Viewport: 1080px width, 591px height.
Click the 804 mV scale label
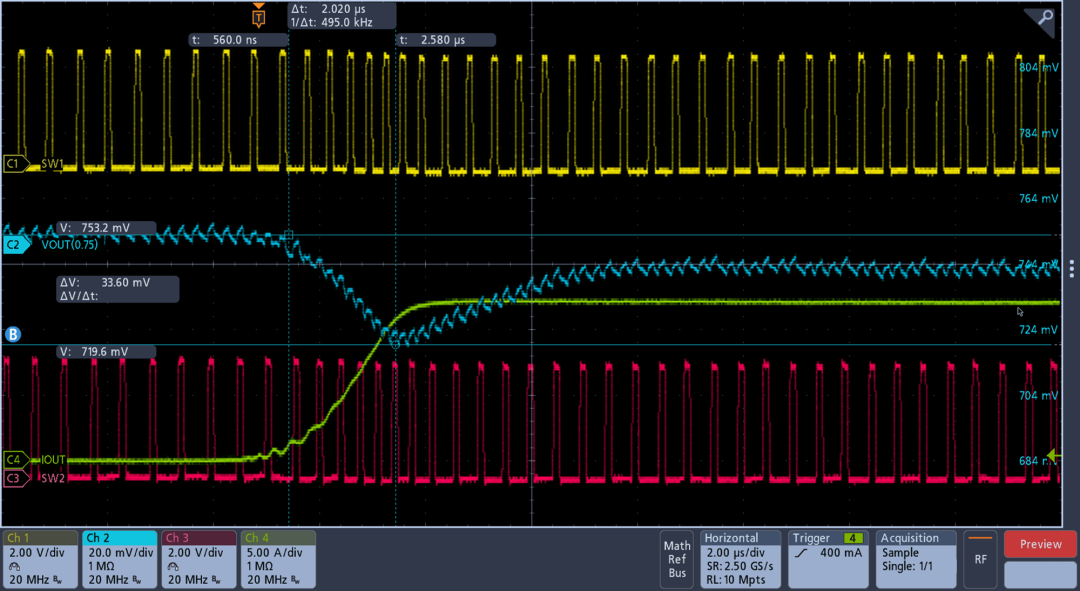coord(1038,68)
